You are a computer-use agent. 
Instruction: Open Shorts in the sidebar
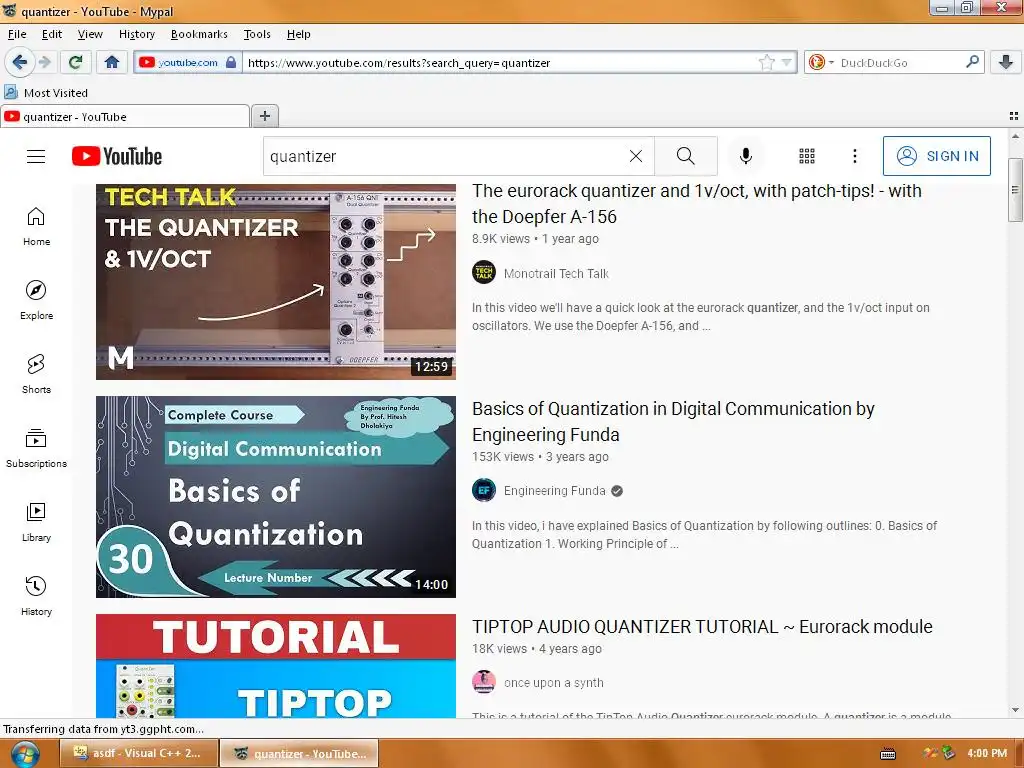click(37, 374)
